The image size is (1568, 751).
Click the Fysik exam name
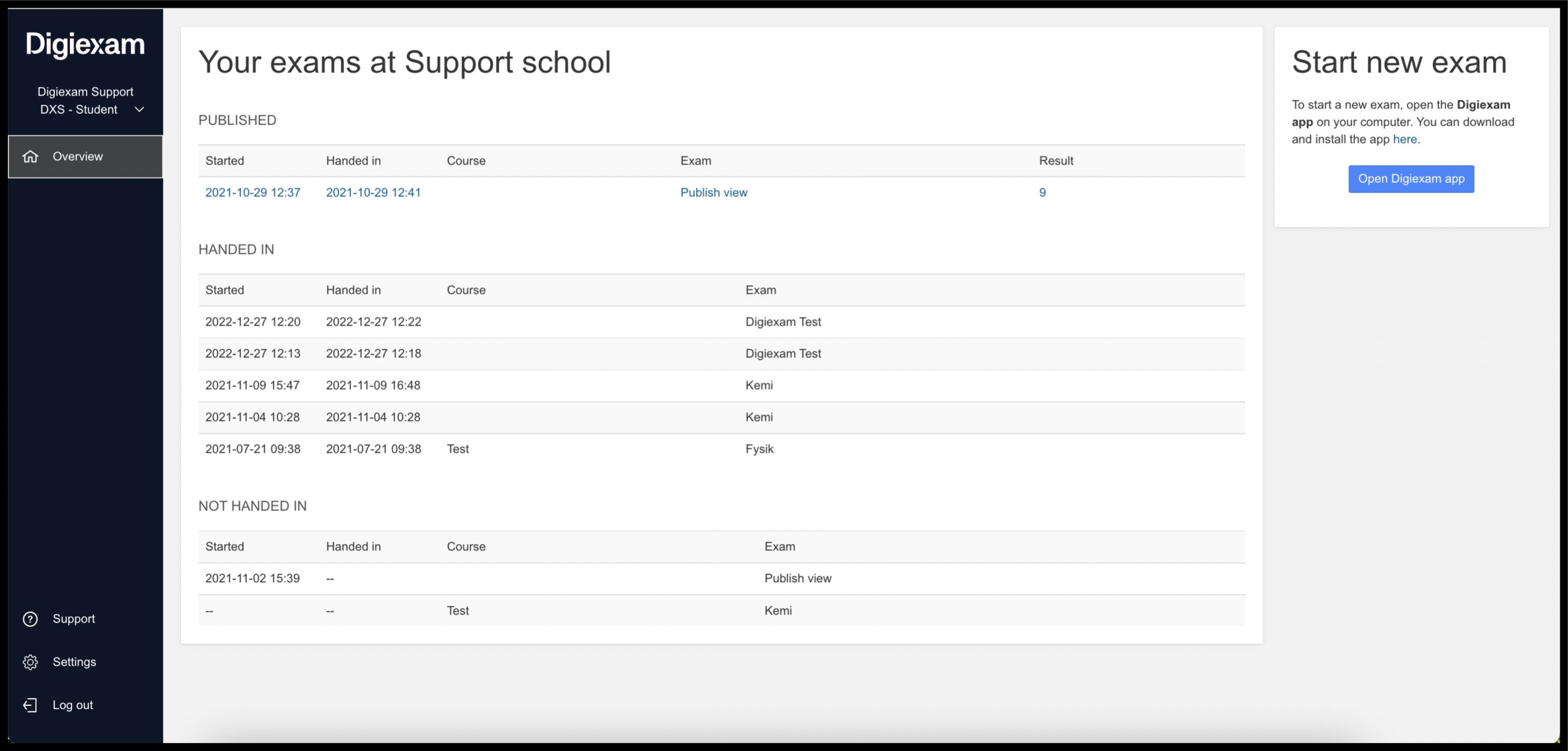pyautogui.click(x=759, y=449)
